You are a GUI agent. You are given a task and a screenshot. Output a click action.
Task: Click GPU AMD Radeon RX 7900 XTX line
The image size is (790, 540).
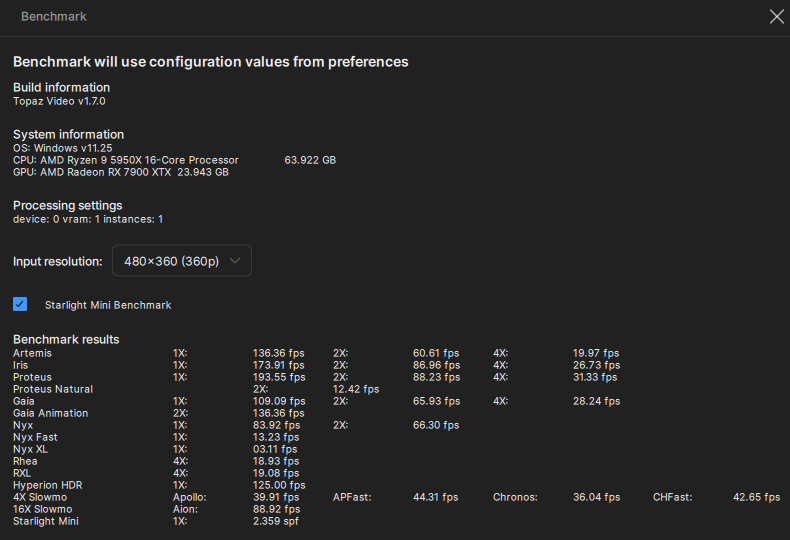tap(121, 172)
